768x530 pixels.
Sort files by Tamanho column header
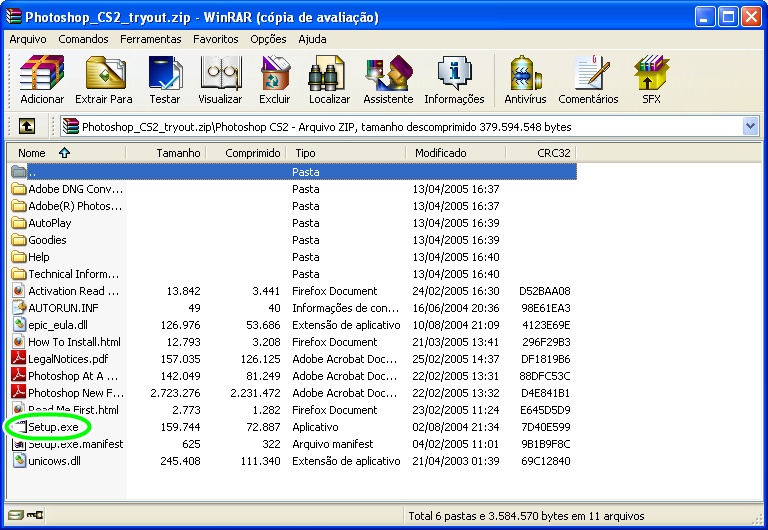point(179,153)
